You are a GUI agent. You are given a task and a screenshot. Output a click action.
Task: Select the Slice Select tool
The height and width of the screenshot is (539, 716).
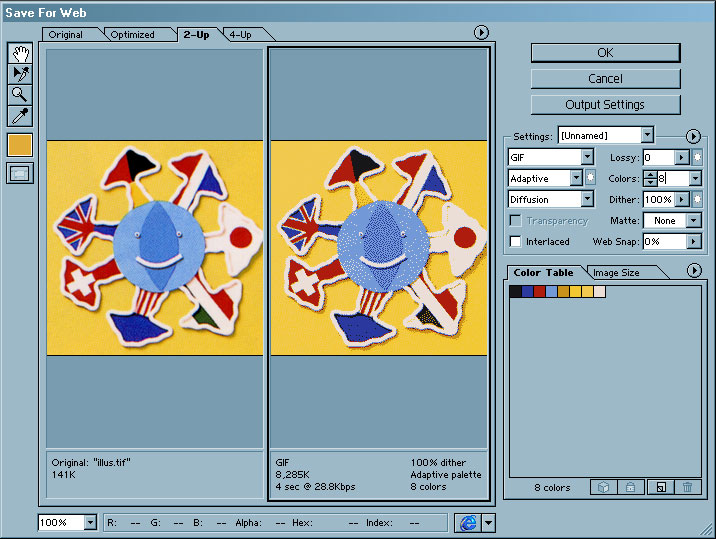tap(20, 74)
